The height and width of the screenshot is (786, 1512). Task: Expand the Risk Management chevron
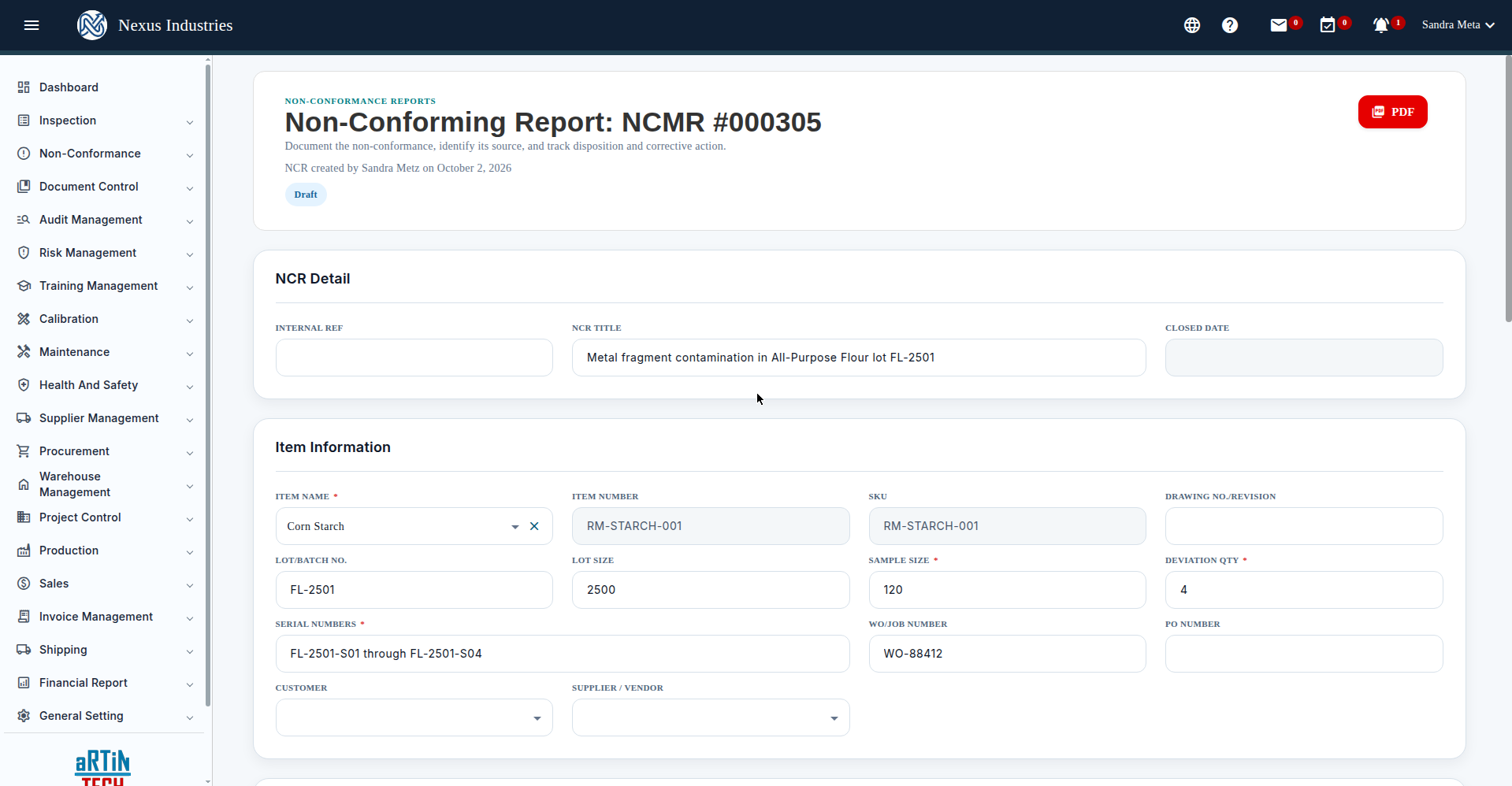tap(190, 254)
